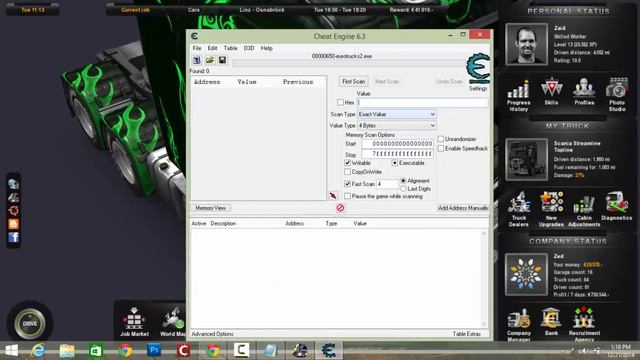Screen dimensions: 640x360
Task: Open New Upgrades icon
Action: tap(551, 209)
